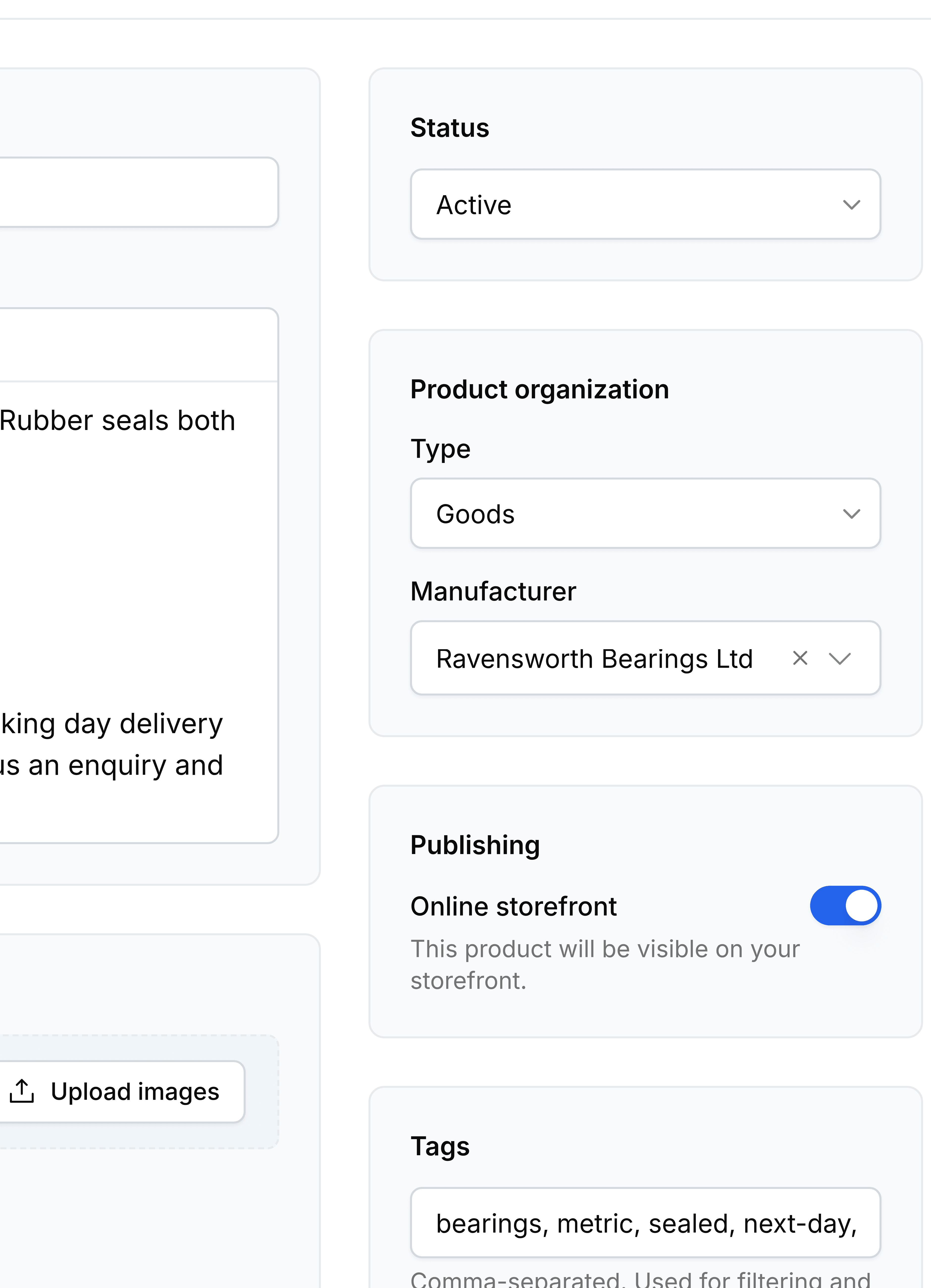Click the Manufacturer label

(x=493, y=591)
